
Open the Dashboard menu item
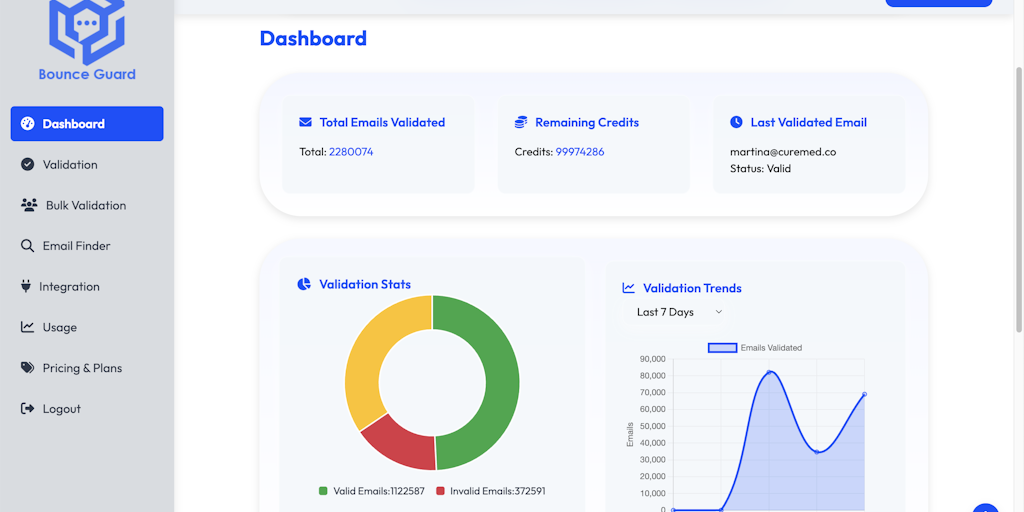point(87,123)
